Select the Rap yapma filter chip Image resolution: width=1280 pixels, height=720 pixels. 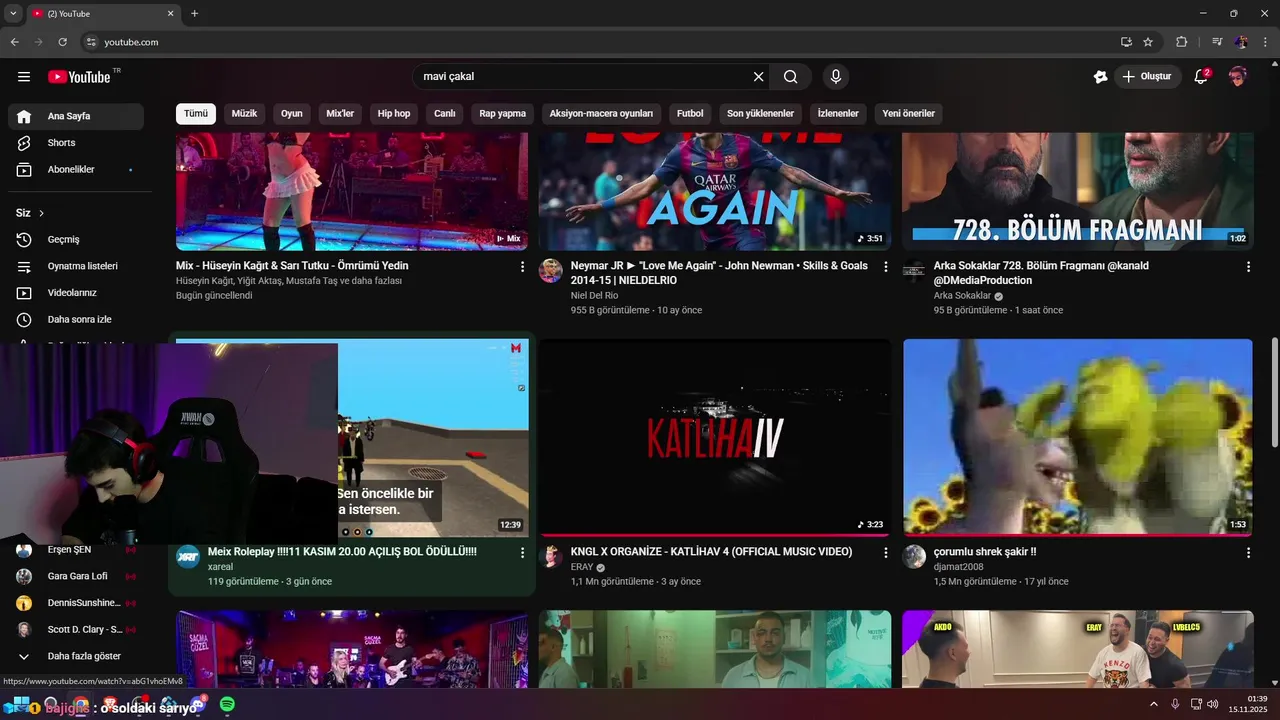(x=502, y=114)
